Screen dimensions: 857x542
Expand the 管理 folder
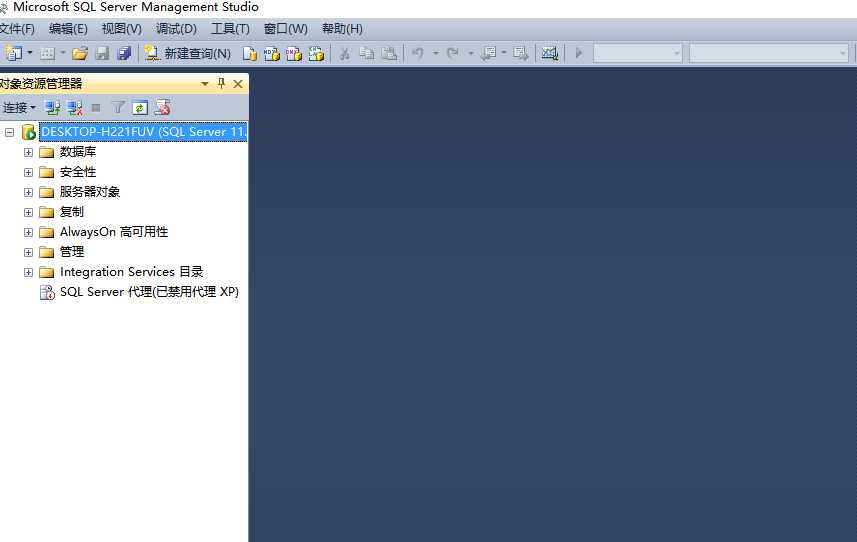click(x=28, y=252)
